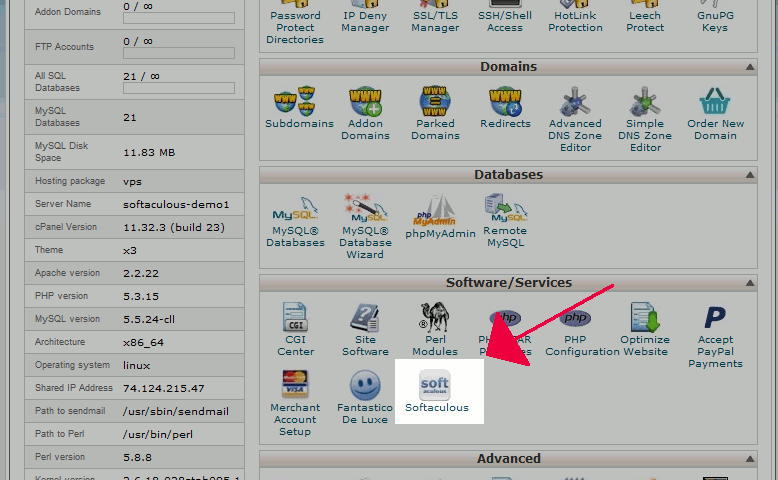Open Remote MySQL settings

[x=505, y=221]
